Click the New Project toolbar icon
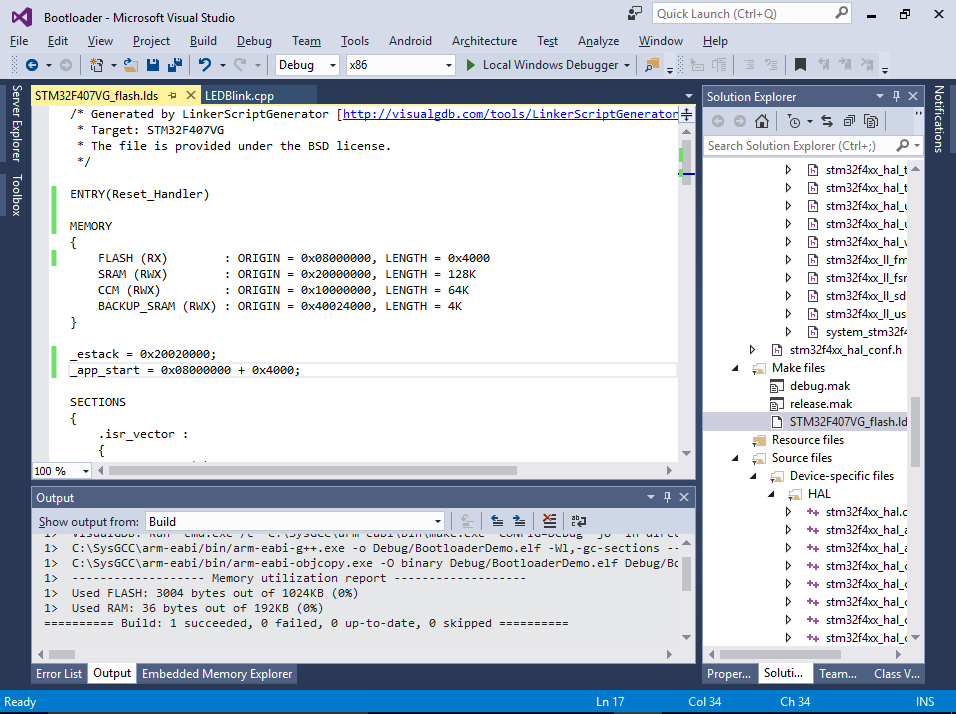Image resolution: width=956 pixels, height=714 pixels. (x=96, y=65)
